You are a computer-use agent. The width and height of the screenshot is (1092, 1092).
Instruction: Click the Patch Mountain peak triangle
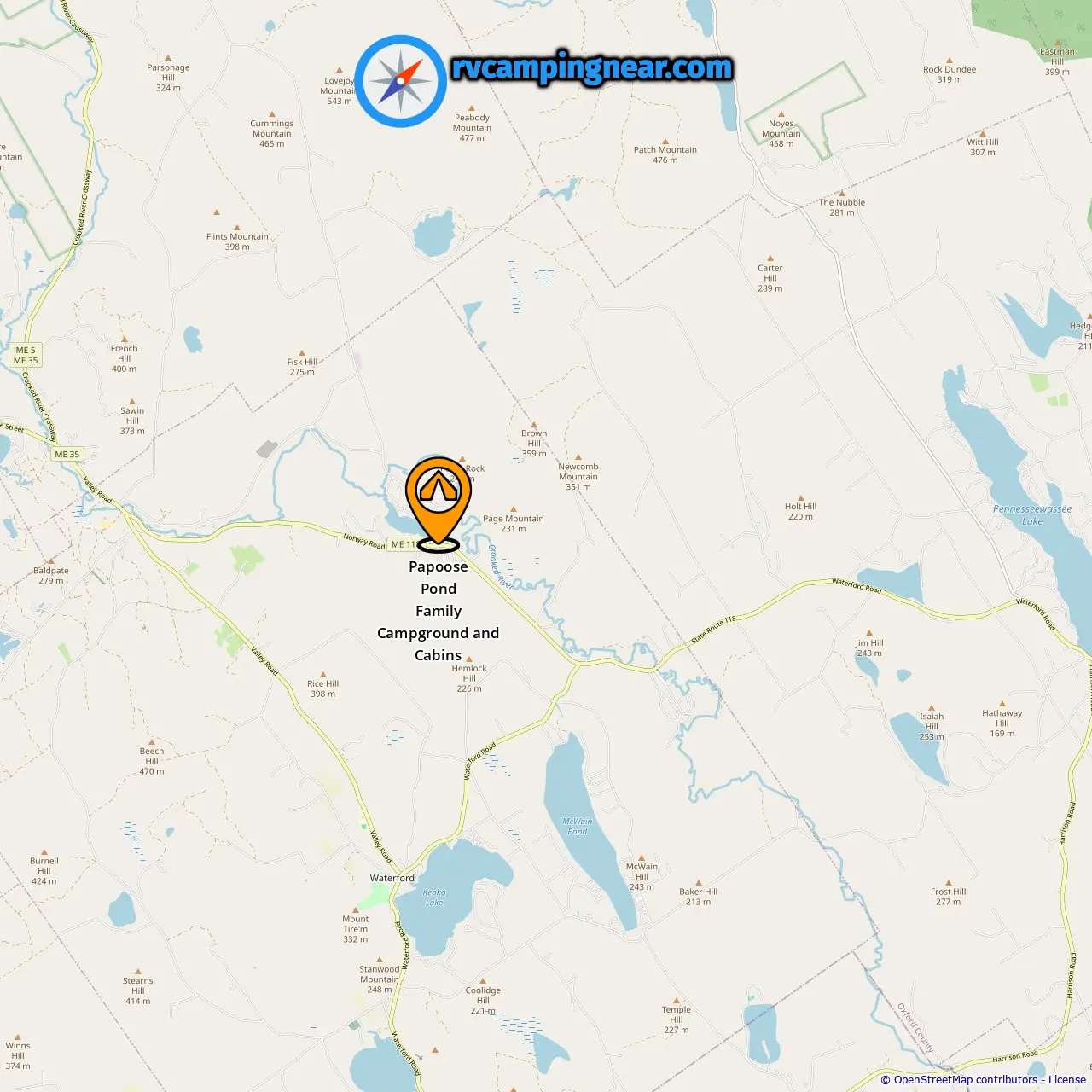point(665,141)
